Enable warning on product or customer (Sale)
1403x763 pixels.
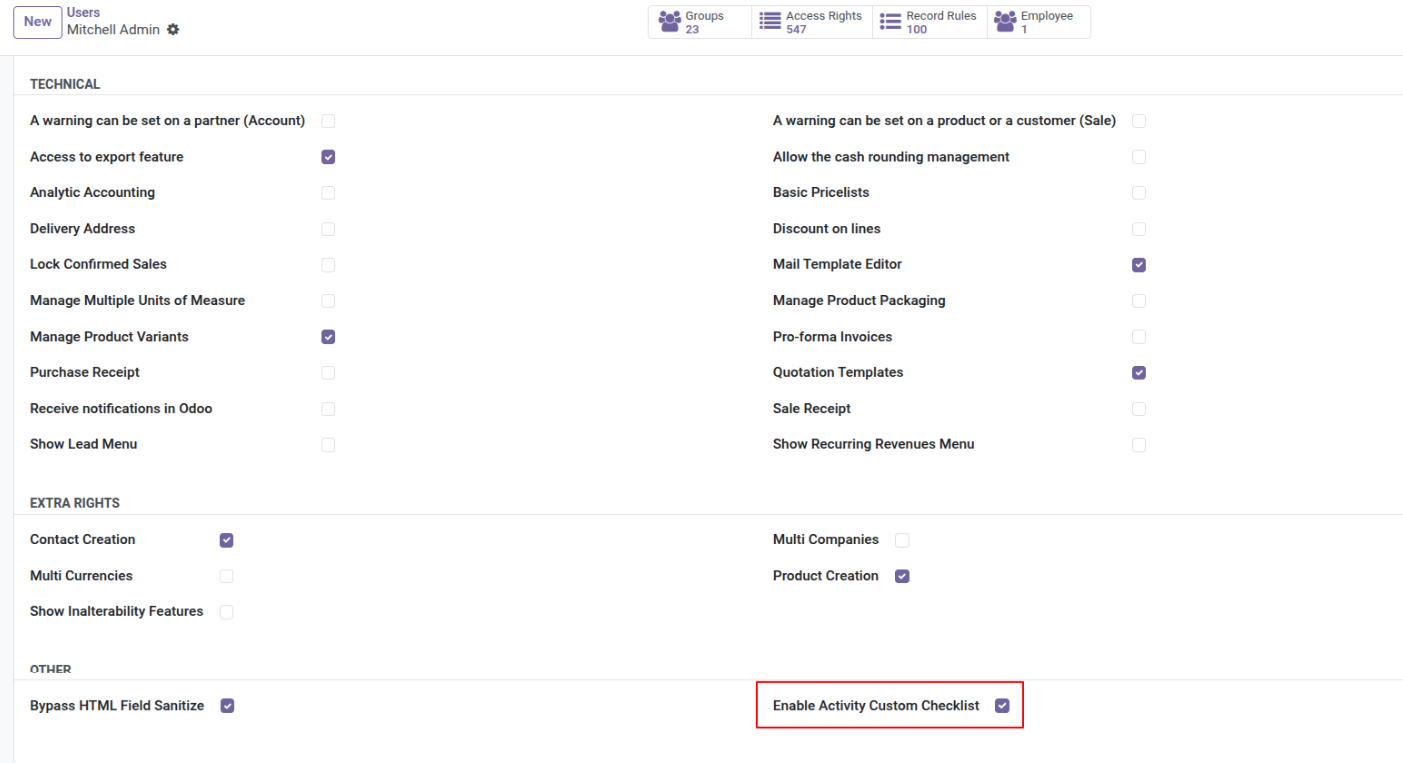(1139, 121)
